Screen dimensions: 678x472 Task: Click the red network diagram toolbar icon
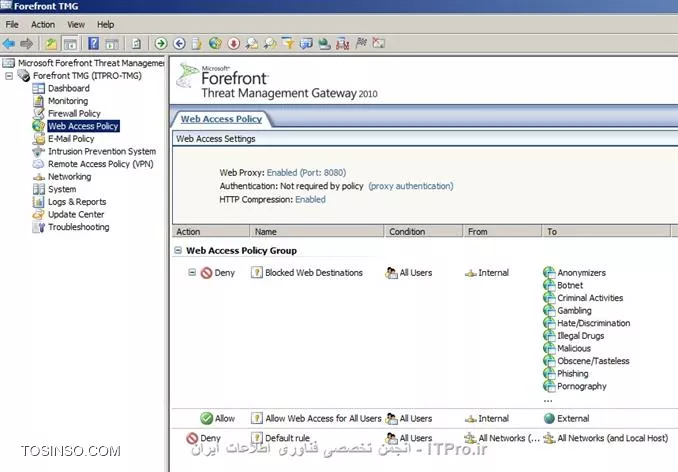coord(342,44)
